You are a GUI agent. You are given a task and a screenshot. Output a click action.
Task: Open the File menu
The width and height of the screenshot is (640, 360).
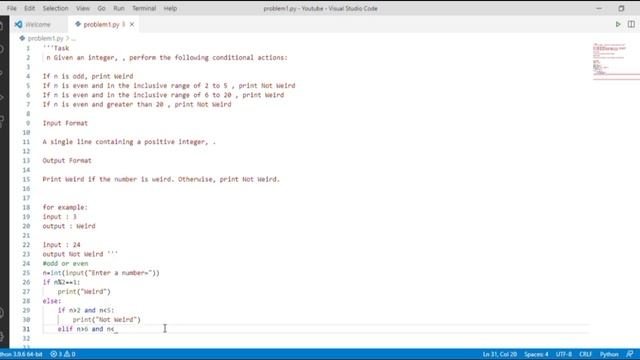pyautogui.click(x=11, y=8)
